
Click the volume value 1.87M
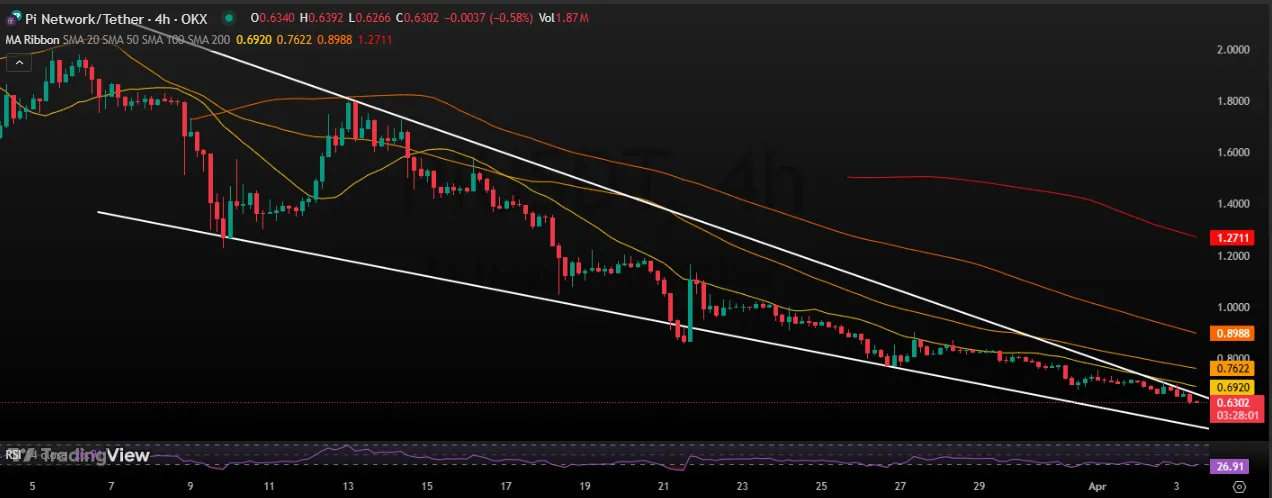pyautogui.click(x=574, y=18)
